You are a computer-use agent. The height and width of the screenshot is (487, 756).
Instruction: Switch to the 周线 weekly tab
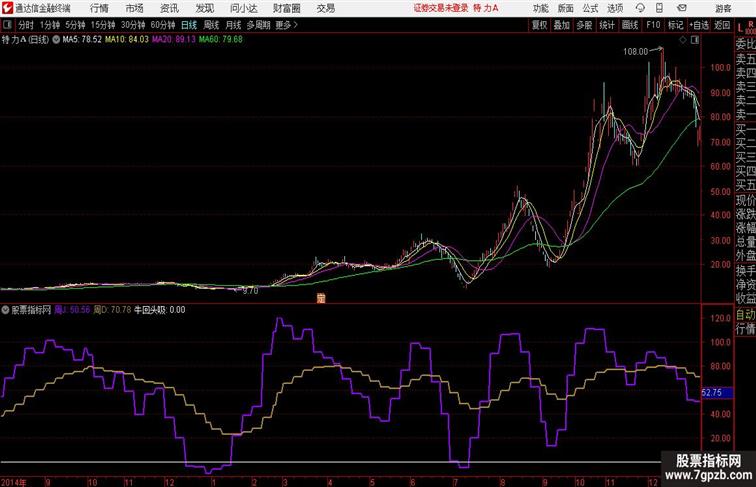pos(211,25)
